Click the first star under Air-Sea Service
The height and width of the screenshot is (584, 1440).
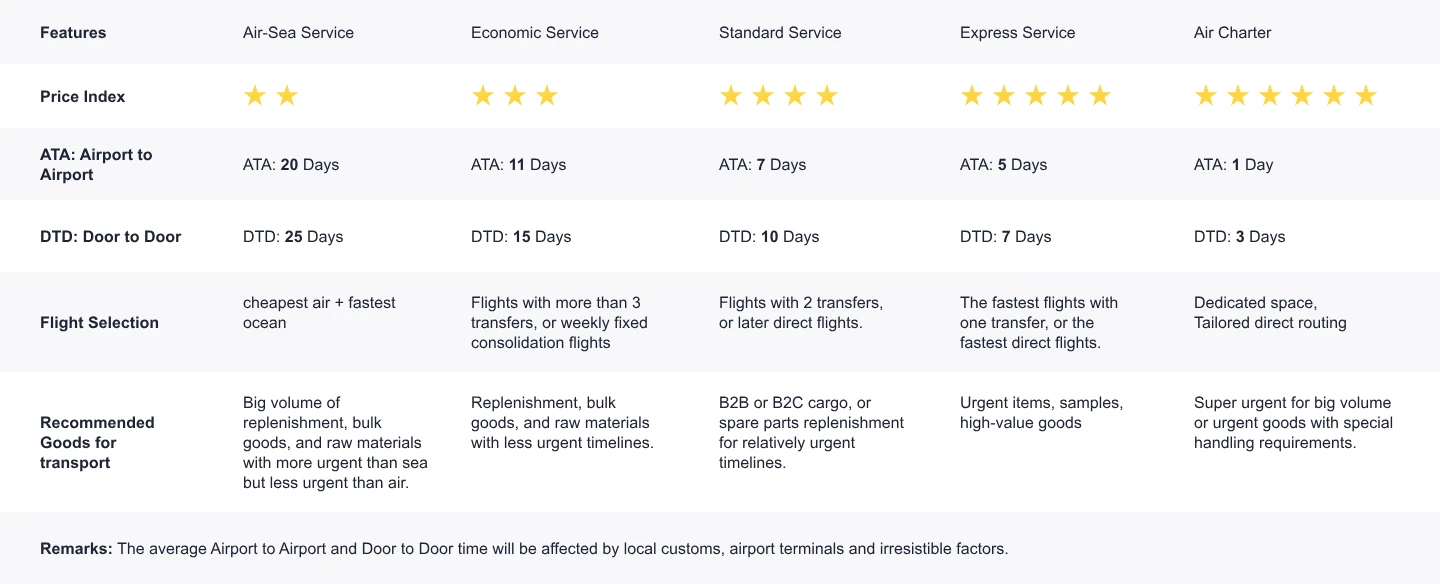(255, 96)
